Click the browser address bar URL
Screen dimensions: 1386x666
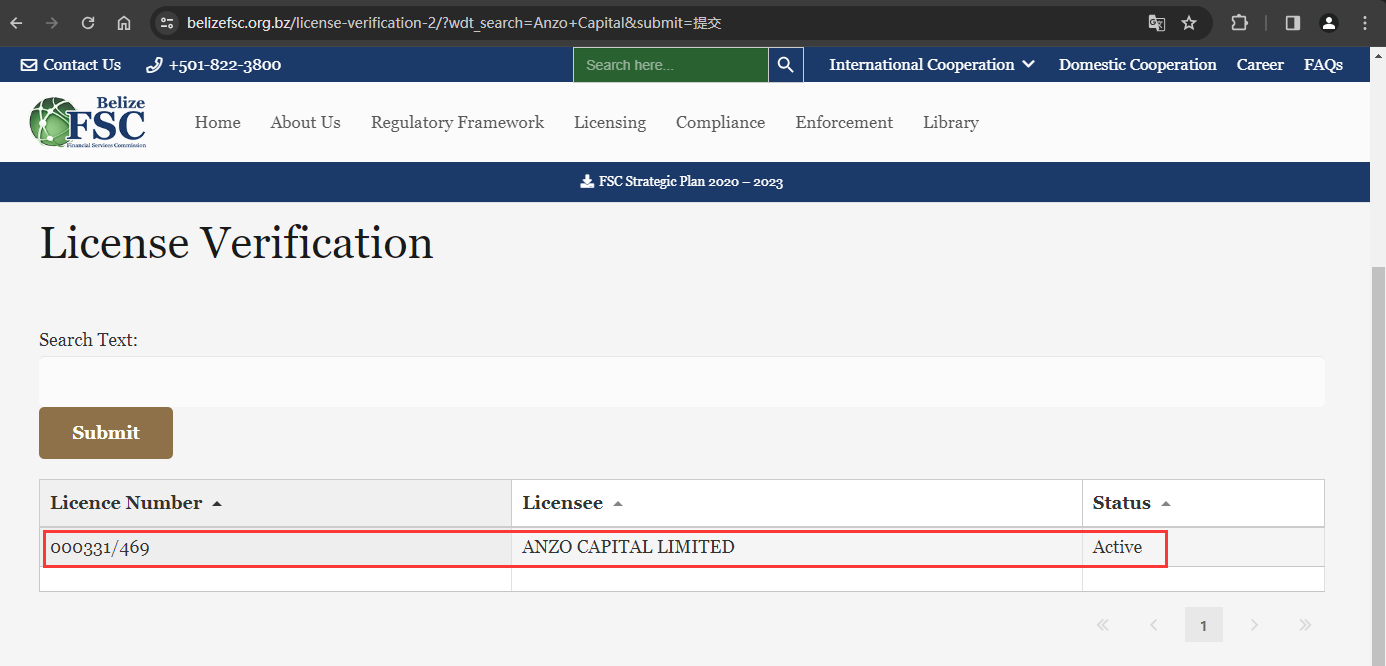coord(454,22)
